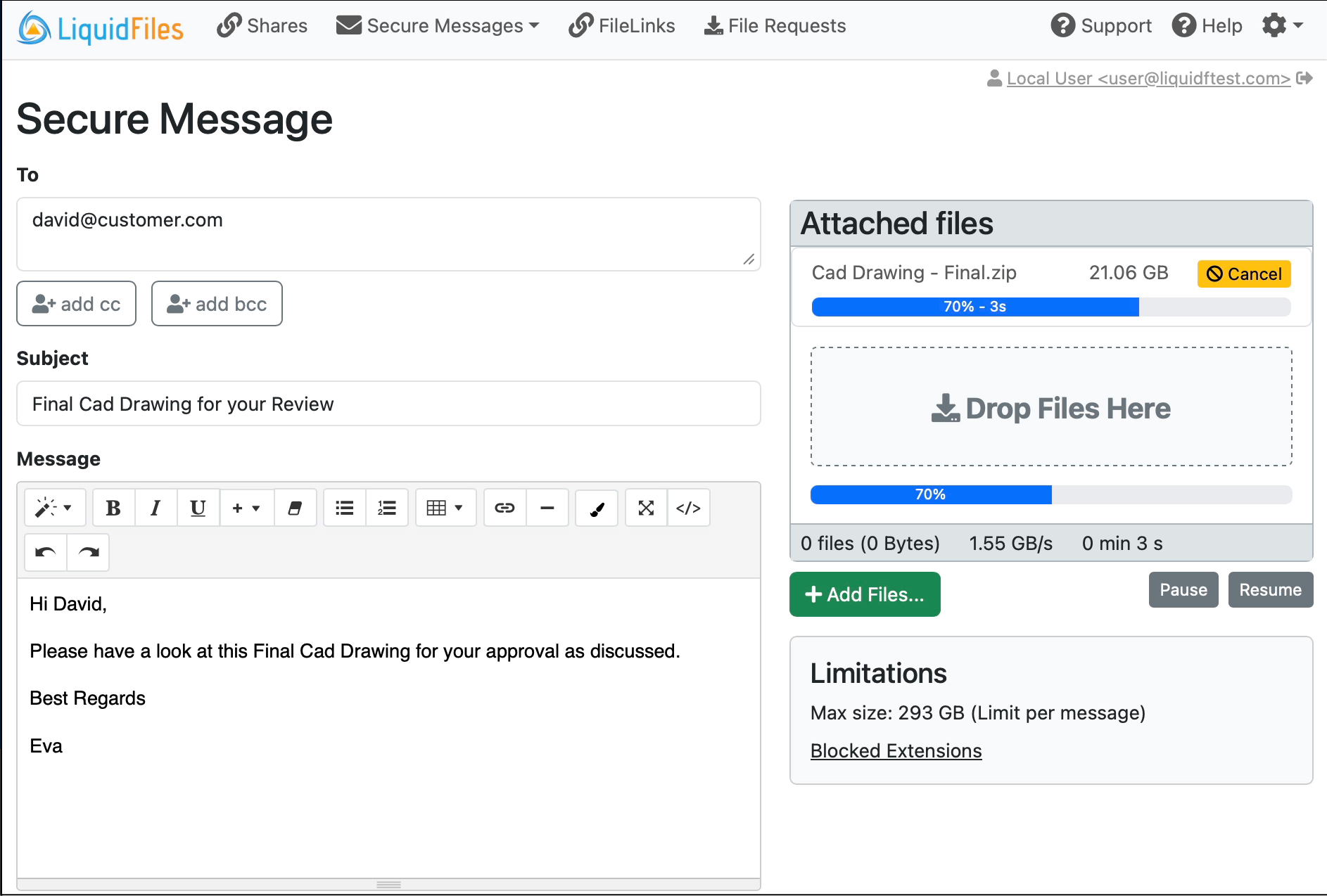
Task: Expand the editor to fullscreen
Action: point(645,507)
